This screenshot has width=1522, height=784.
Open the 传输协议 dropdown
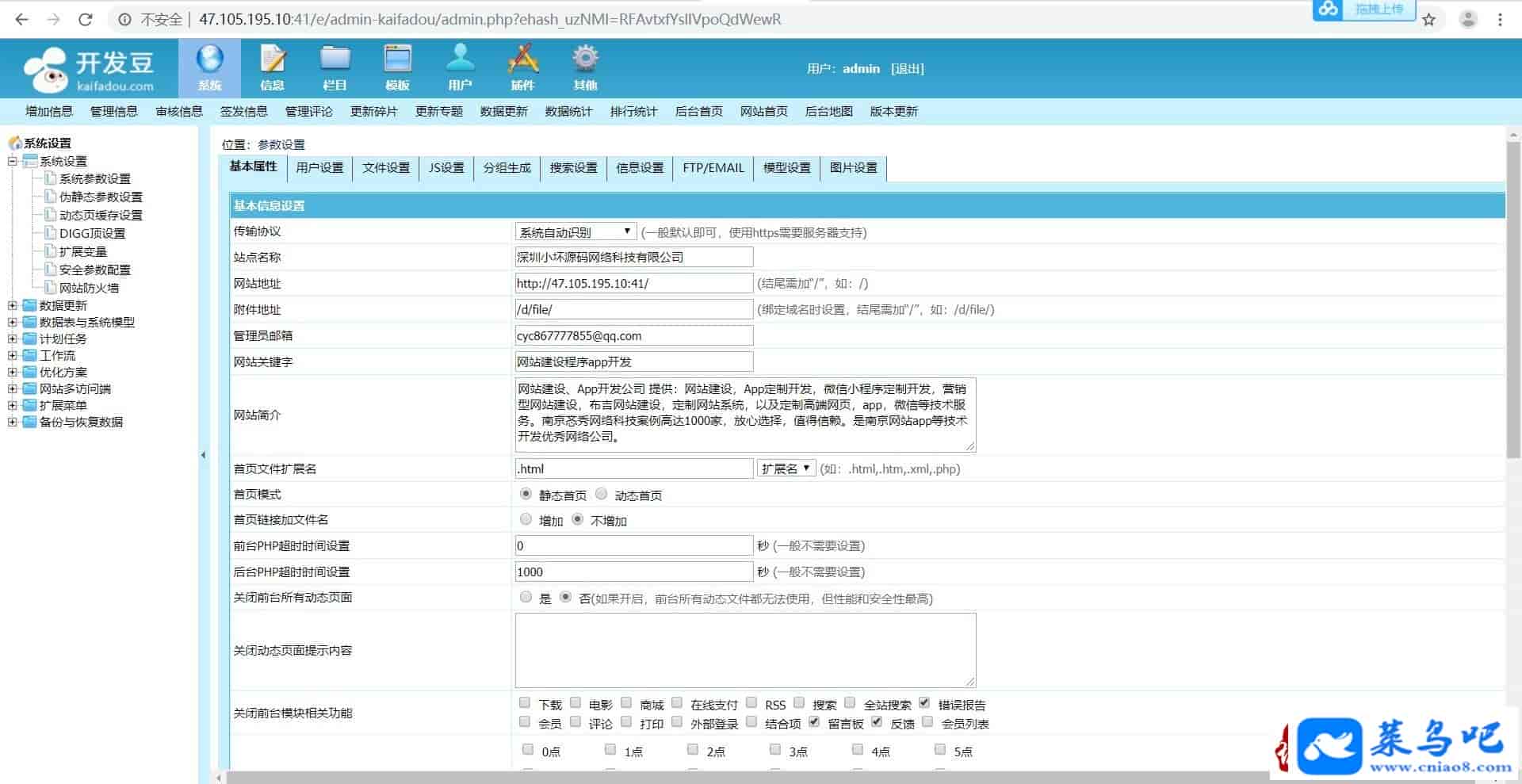(x=576, y=231)
